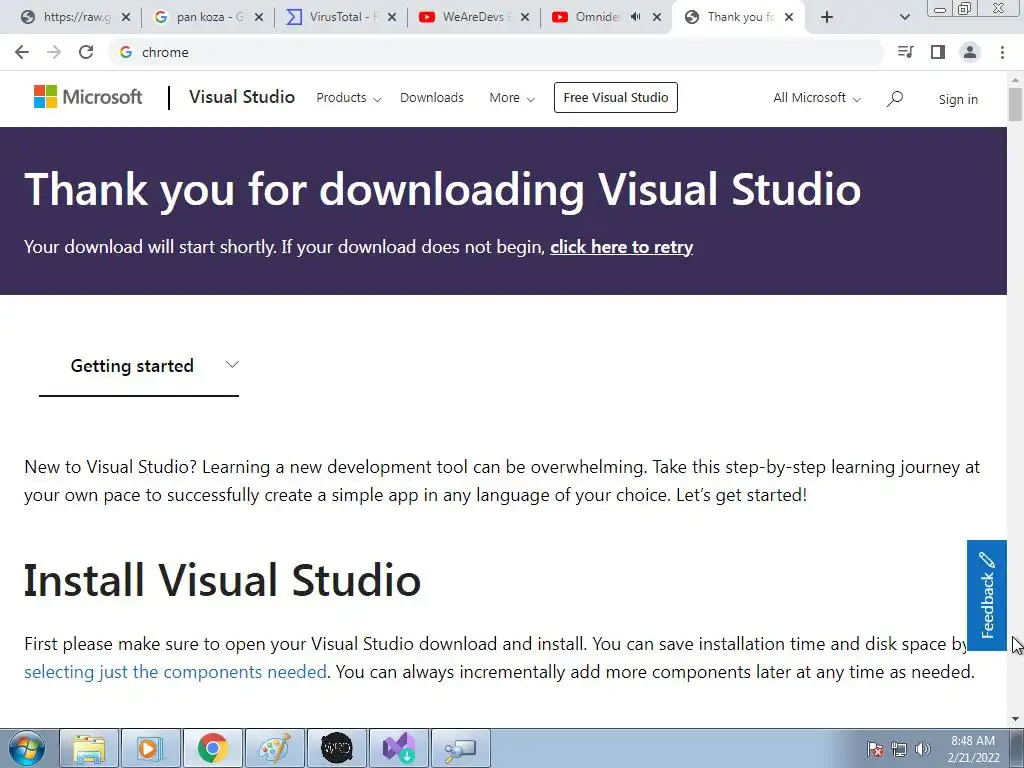
Task: Close the https://raw.g tab
Action: pos(126,17)
